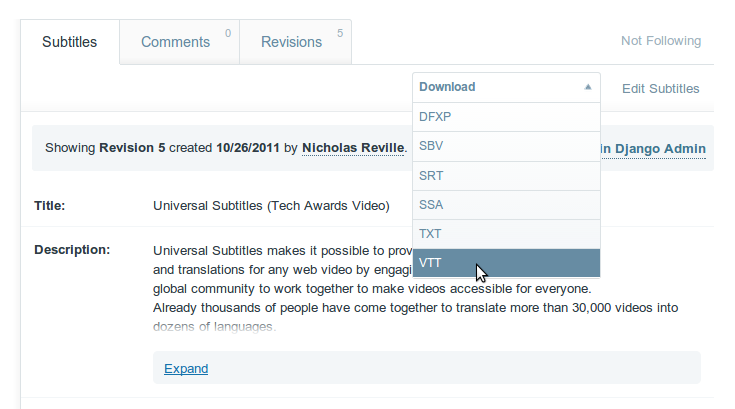735x409 pixels.
Task: Click the Download dropdown arrow icon
Action: tap(588, 87)
